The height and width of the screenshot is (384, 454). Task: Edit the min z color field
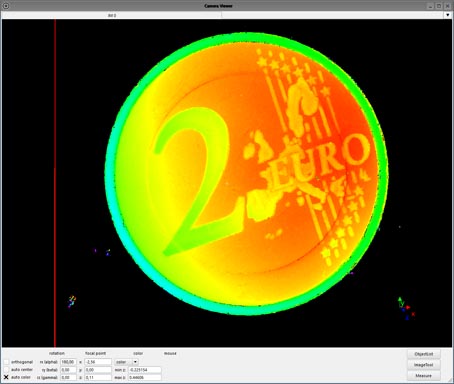(x=145, y=370)
